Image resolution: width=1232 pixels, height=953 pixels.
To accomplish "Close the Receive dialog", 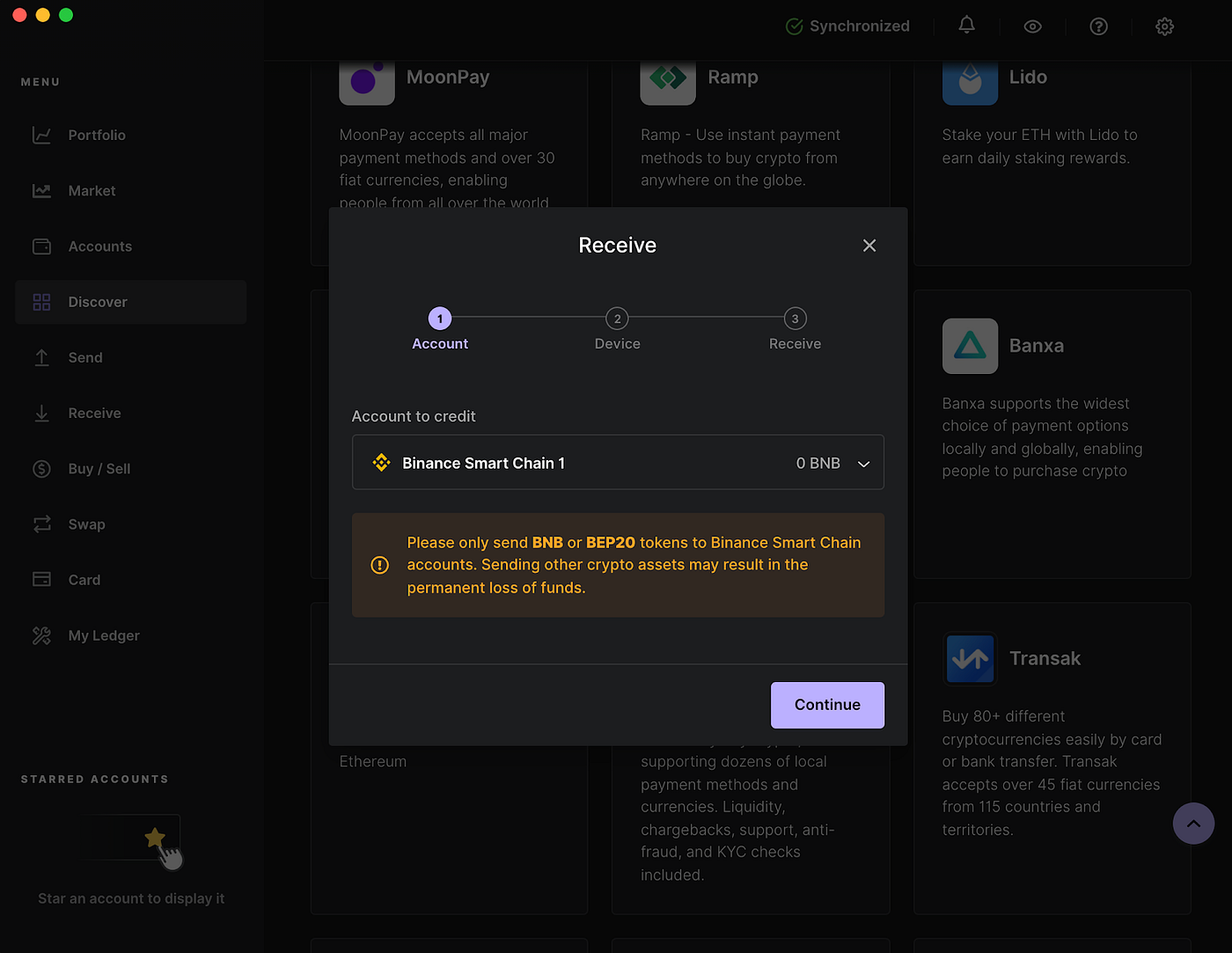I will click(869, 246).
